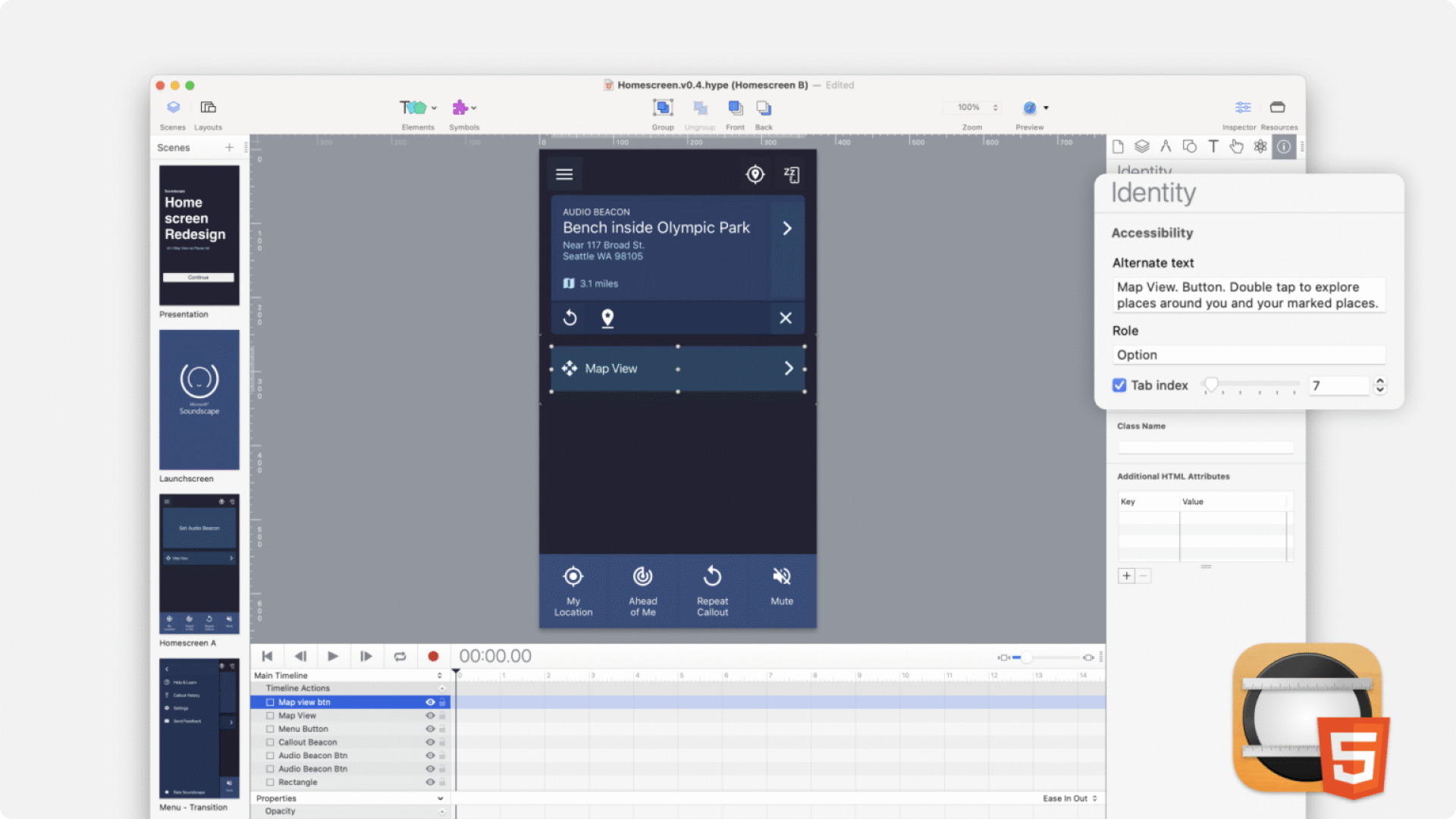Open the Symbols toolbar menu
The width and height of the screenshot is (1456, 819).
(463, 108)
